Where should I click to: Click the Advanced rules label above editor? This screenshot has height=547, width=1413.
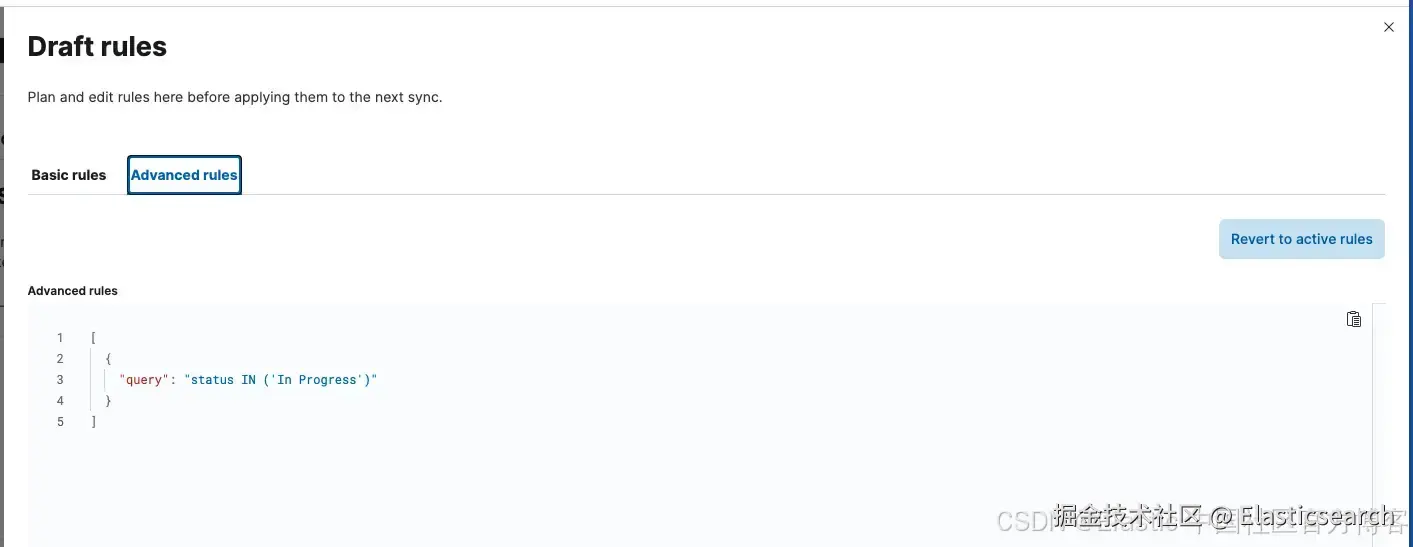click(72, 291)
